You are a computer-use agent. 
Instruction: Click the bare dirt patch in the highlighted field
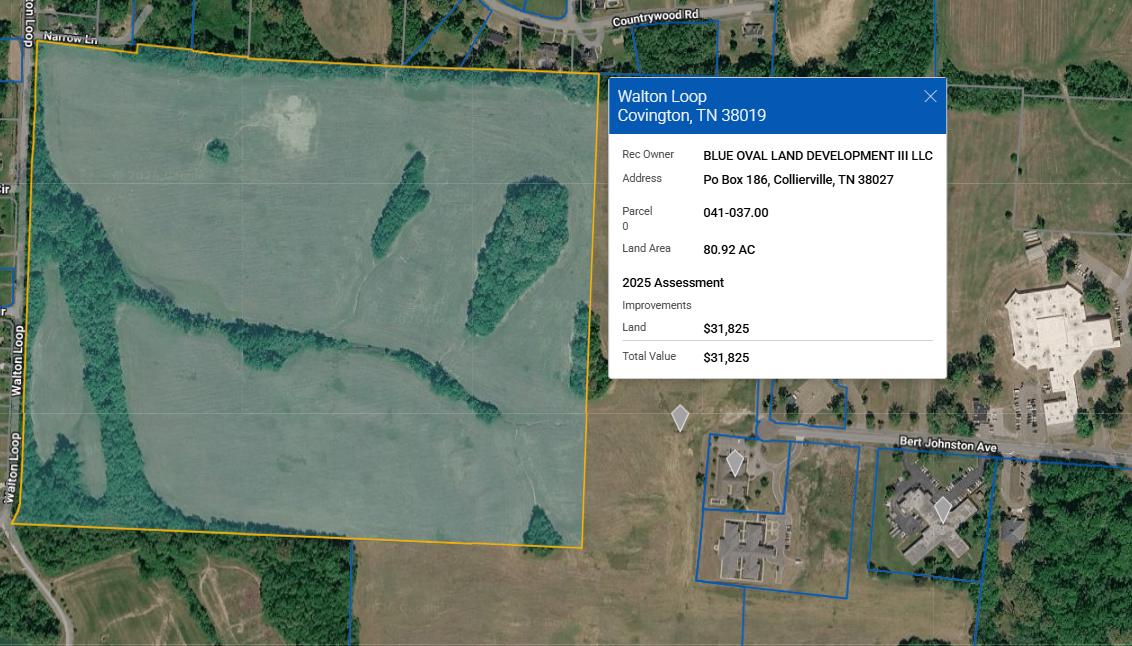(289, 120)
